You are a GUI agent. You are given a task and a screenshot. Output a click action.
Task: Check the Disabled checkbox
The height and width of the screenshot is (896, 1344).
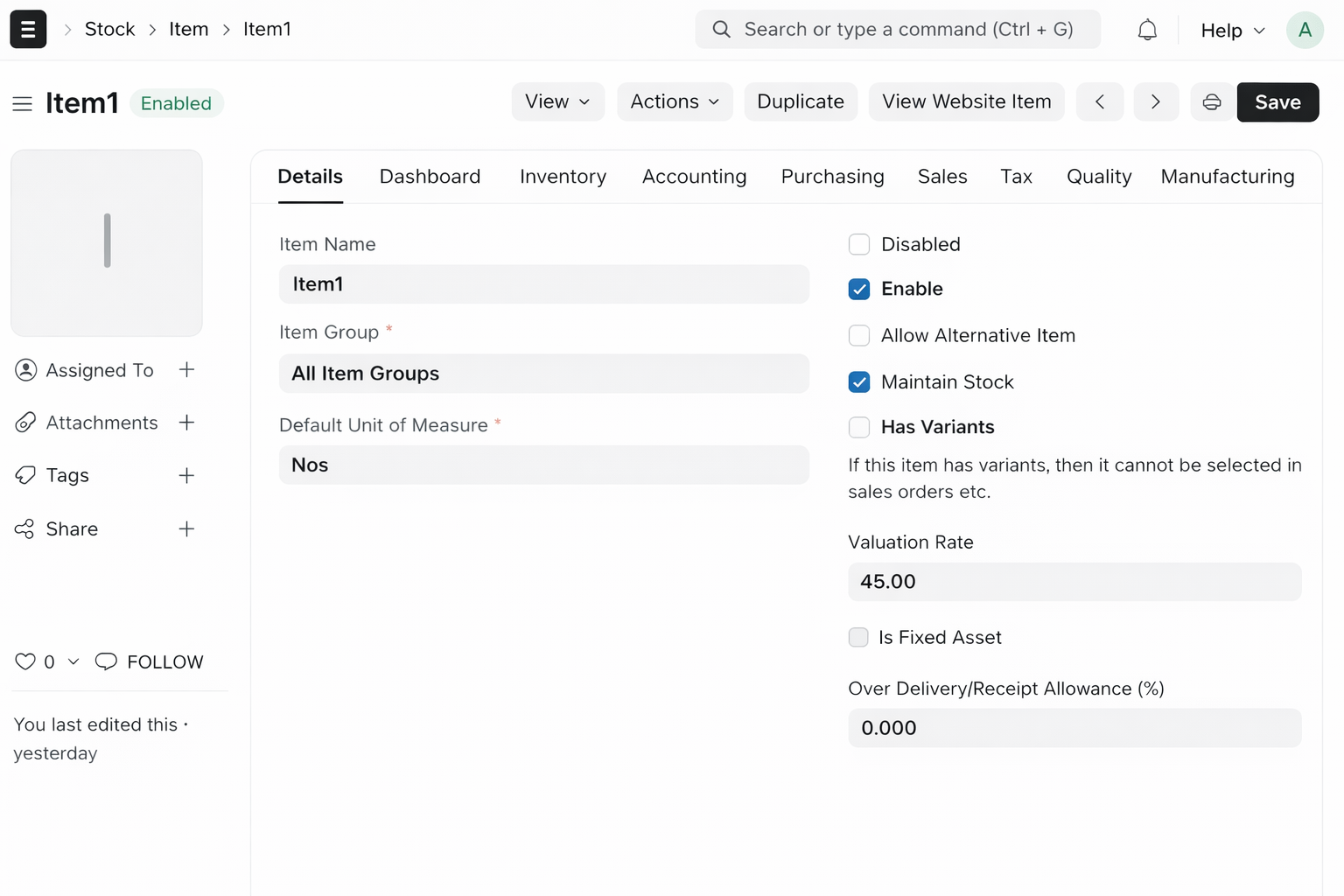tap(859, 244)
